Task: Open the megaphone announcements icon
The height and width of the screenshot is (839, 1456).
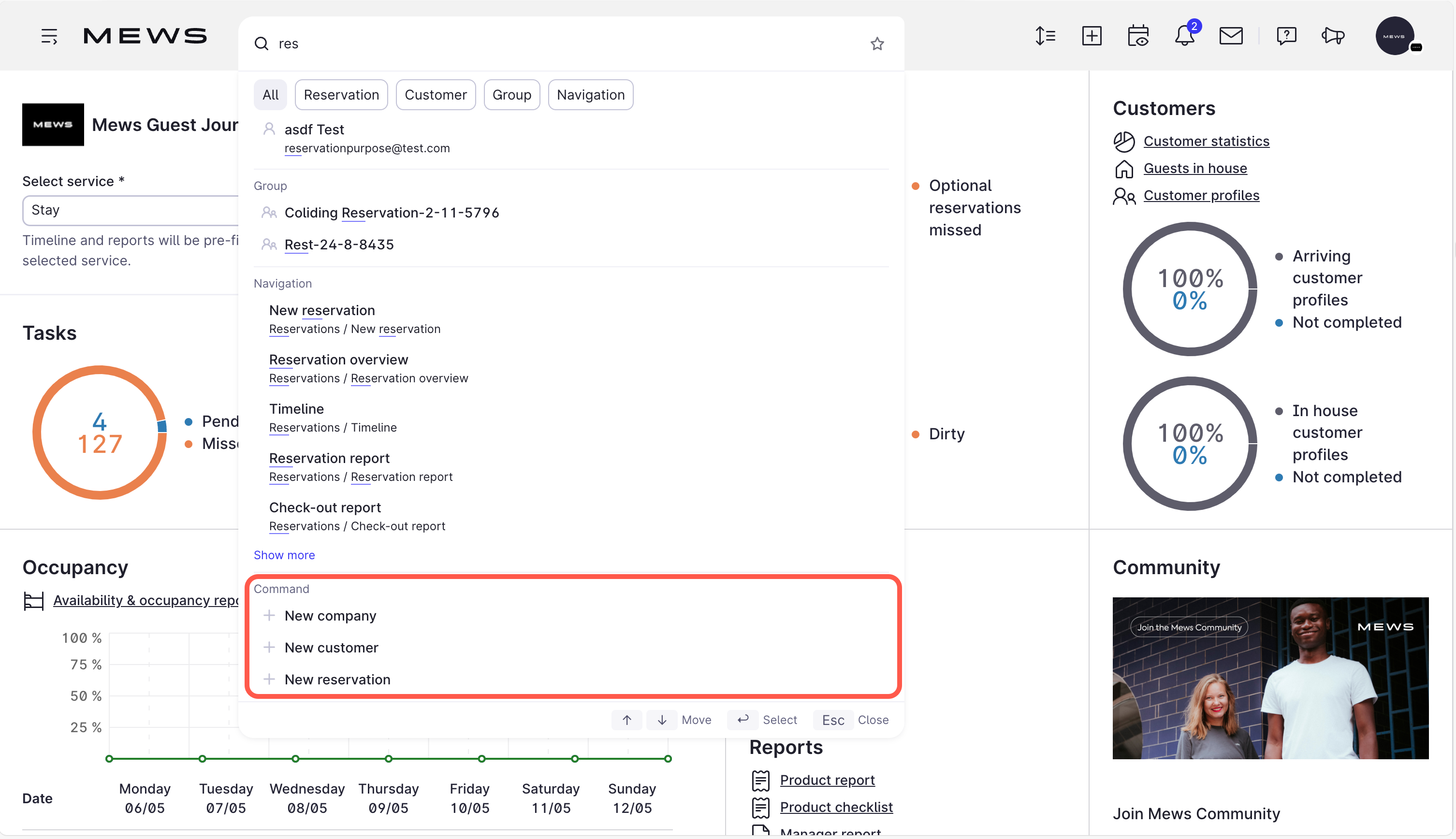Action: coord(1333,36)
